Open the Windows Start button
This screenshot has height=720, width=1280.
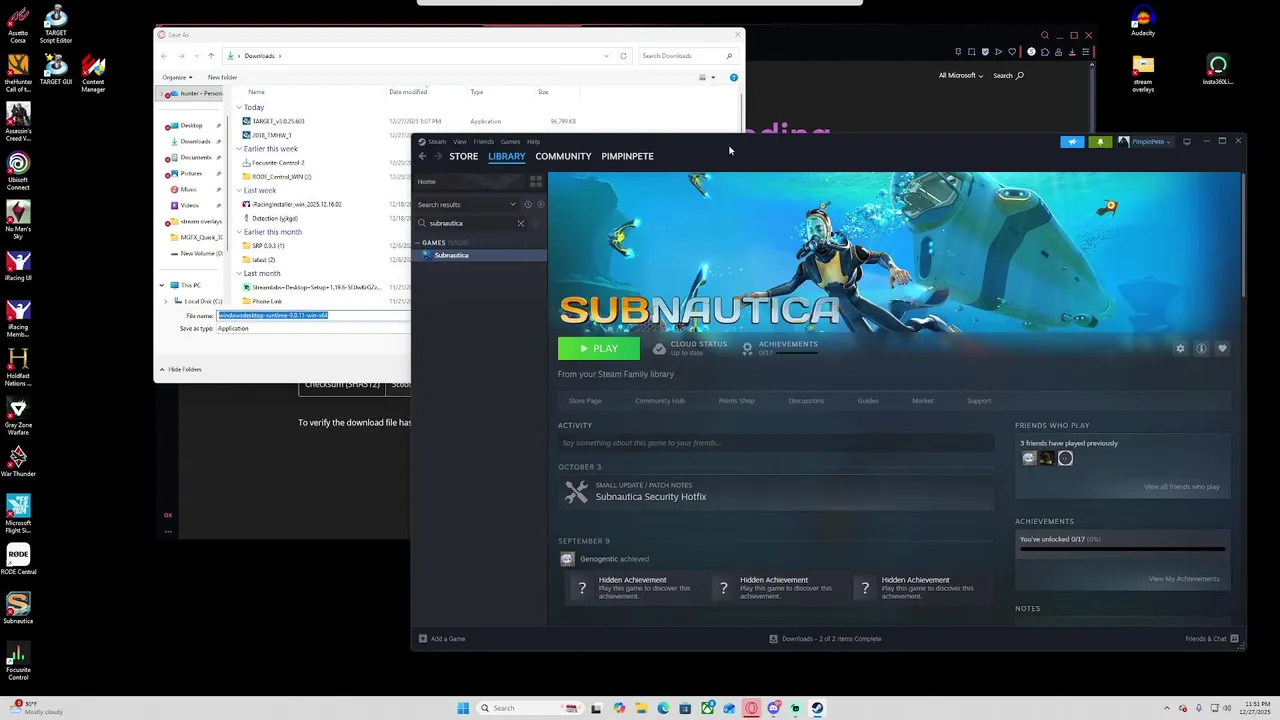coord(463,708)
